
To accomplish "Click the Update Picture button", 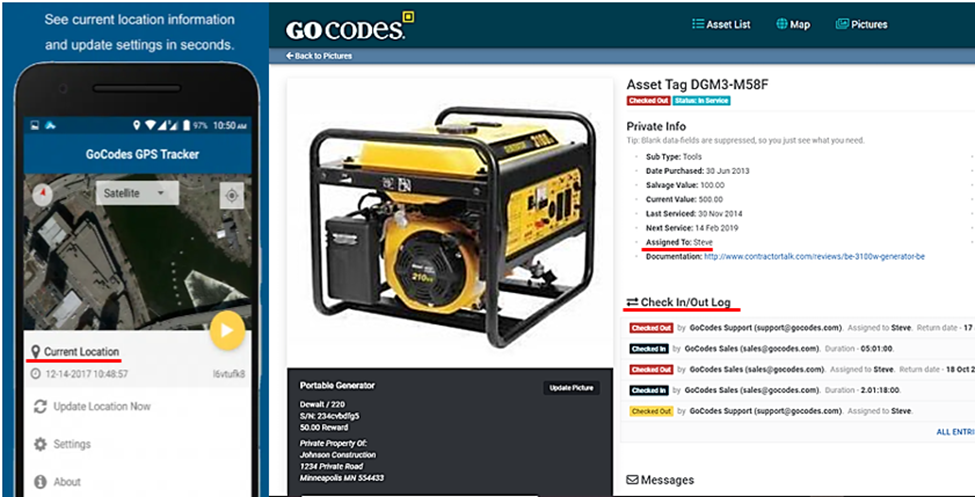I will 571,388.
